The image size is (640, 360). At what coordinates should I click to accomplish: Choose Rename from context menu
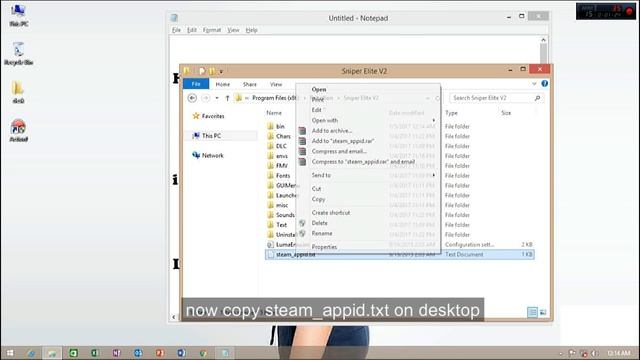point(322,233)
